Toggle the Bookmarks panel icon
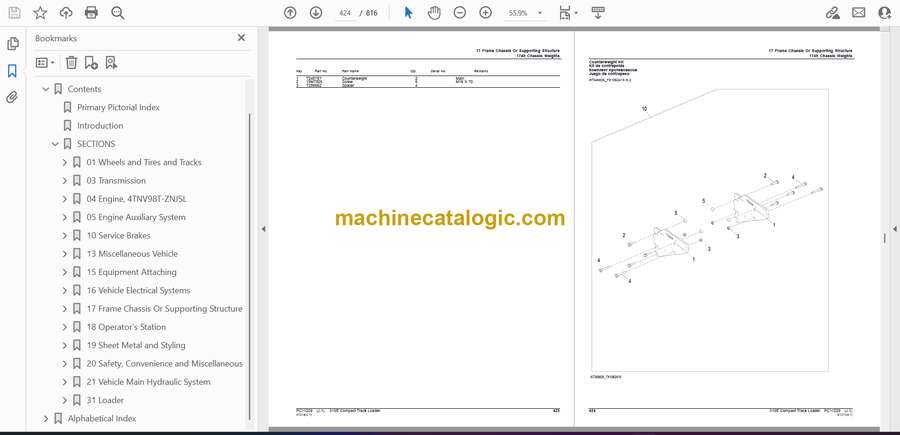900x435 pixels. 12,71
